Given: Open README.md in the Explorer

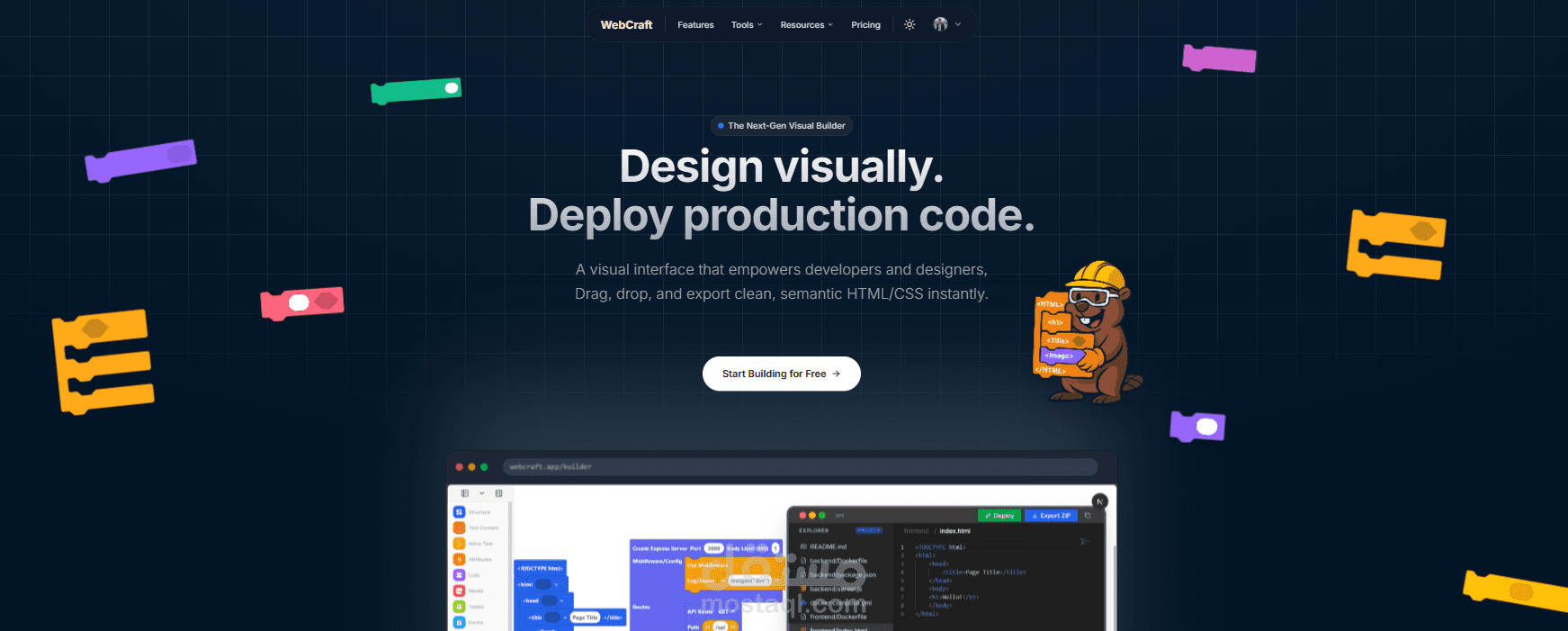Looking at the screenshot, I should 823,546.
